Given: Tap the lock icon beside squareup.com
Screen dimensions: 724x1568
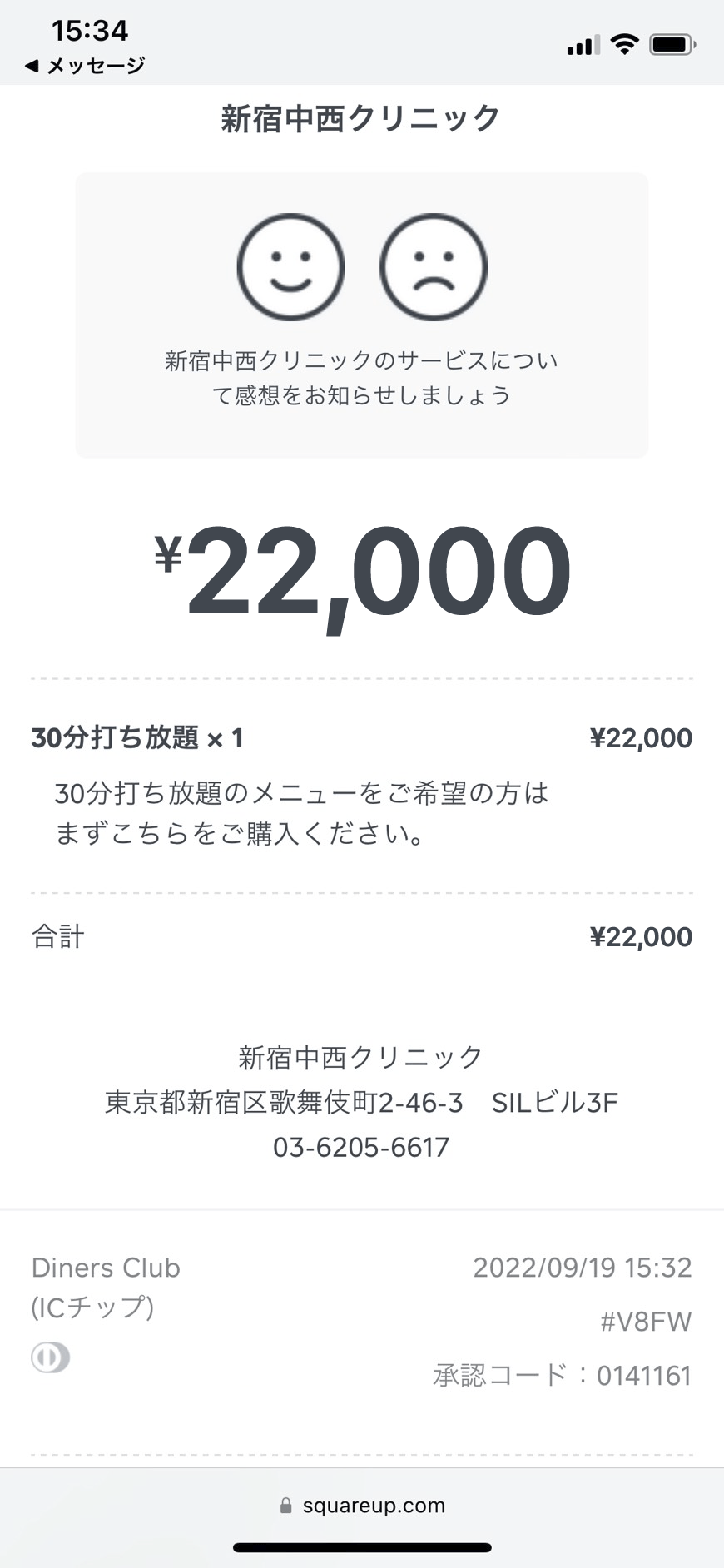Looking at the screenshot, I should click(x=285, y=1506).
